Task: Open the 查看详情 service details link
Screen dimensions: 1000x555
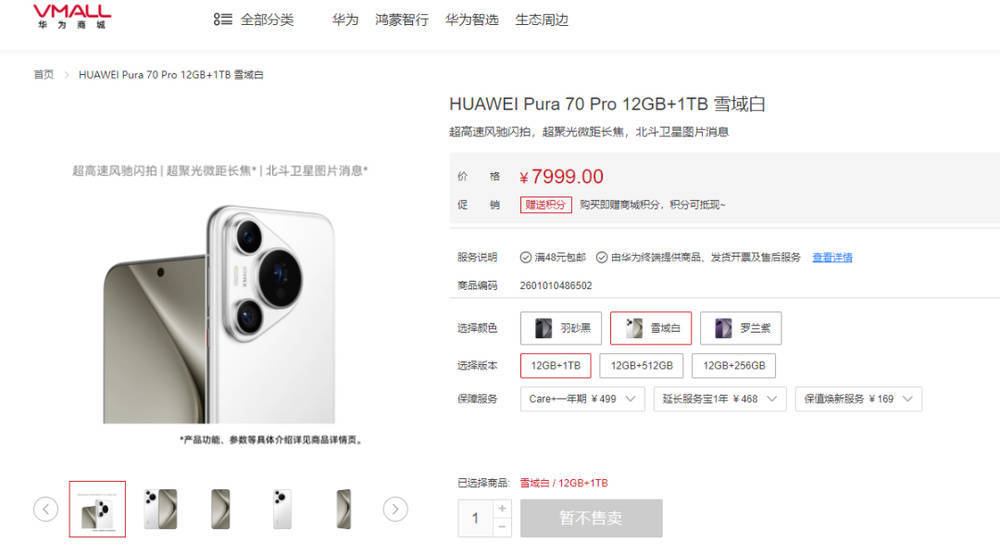Action: (832, 257)
